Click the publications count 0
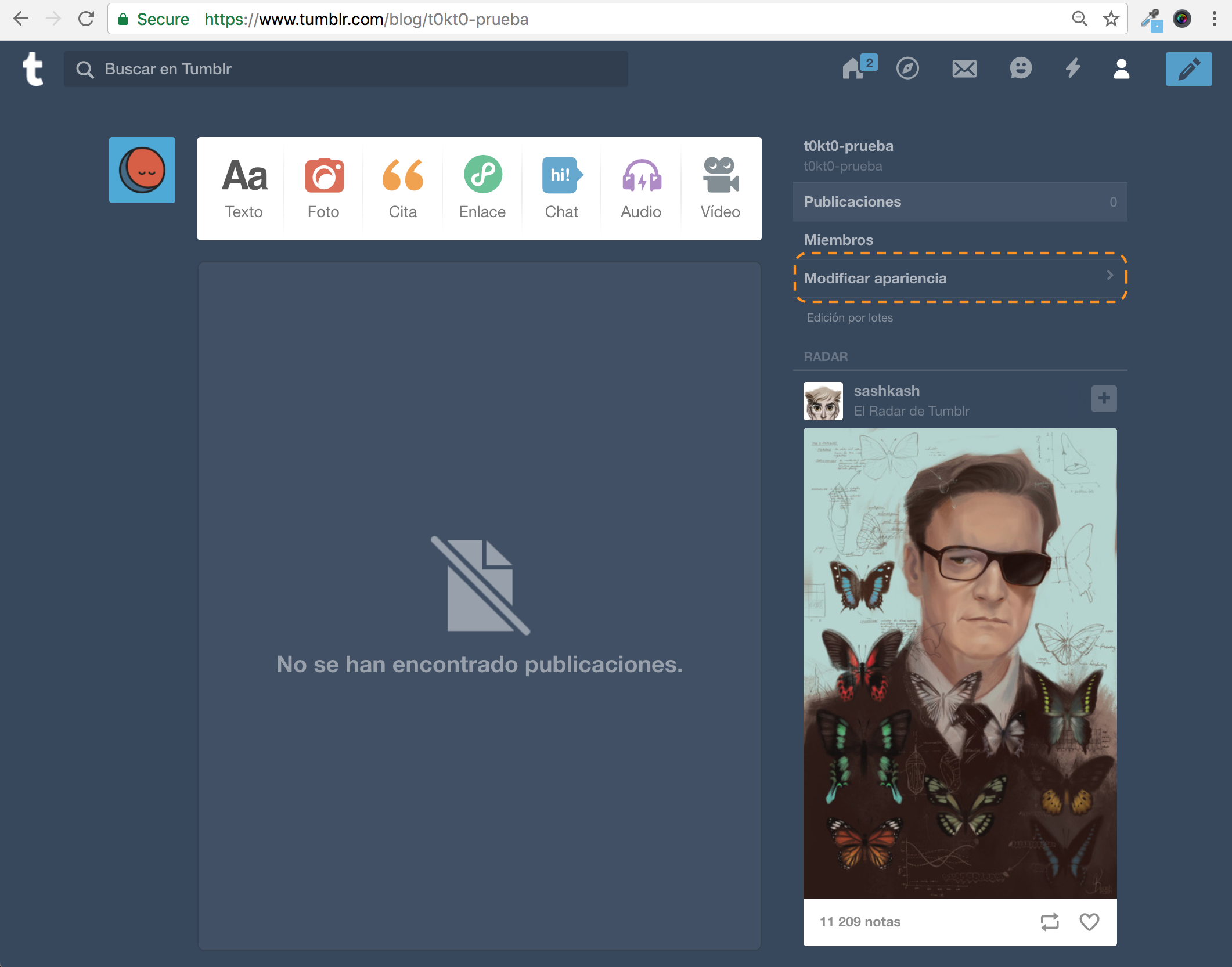Image resolution: width=1232 pixels, height=967 pixels. point(1113,202)
